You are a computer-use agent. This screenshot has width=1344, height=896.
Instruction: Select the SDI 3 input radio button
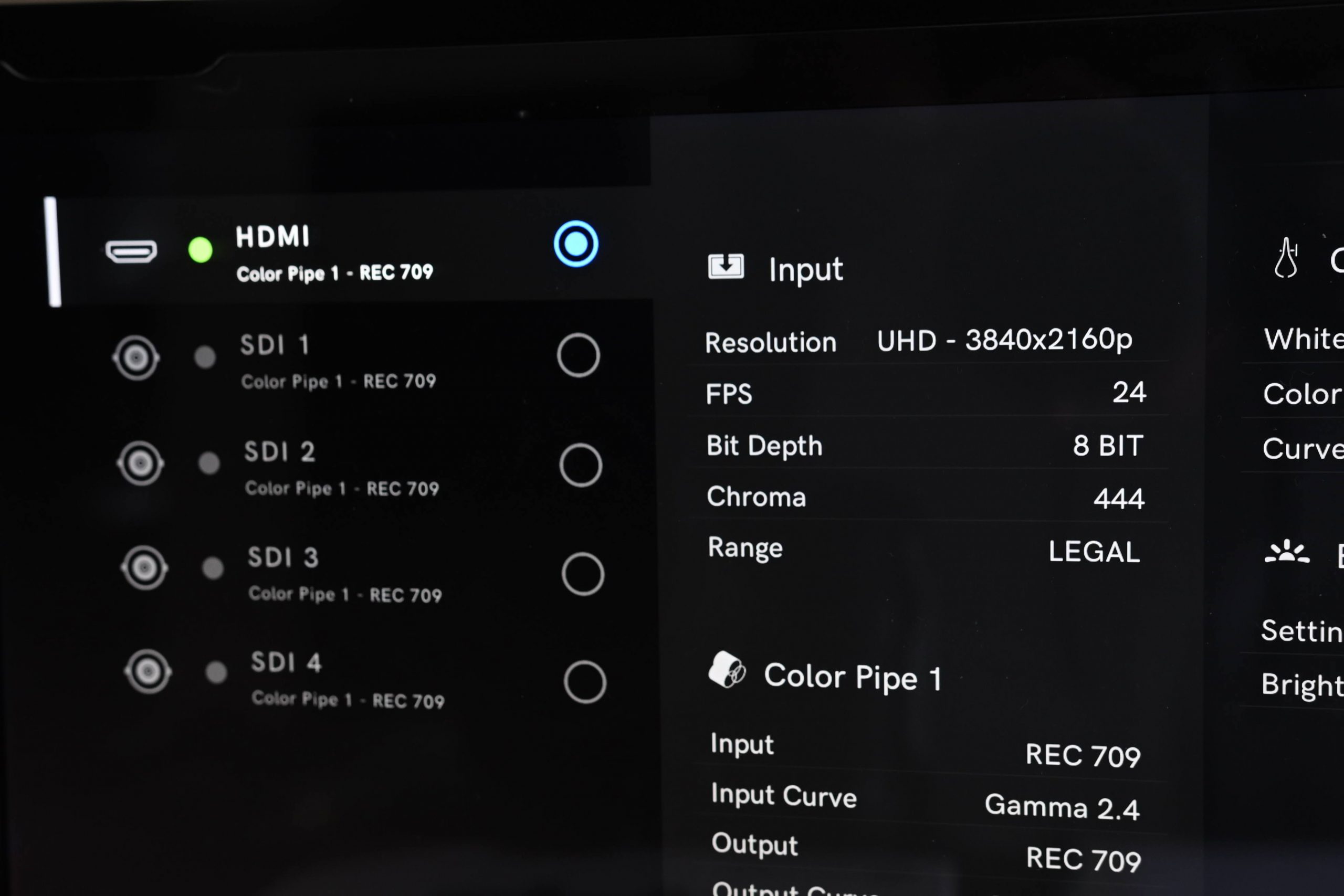tap(583, 574)
